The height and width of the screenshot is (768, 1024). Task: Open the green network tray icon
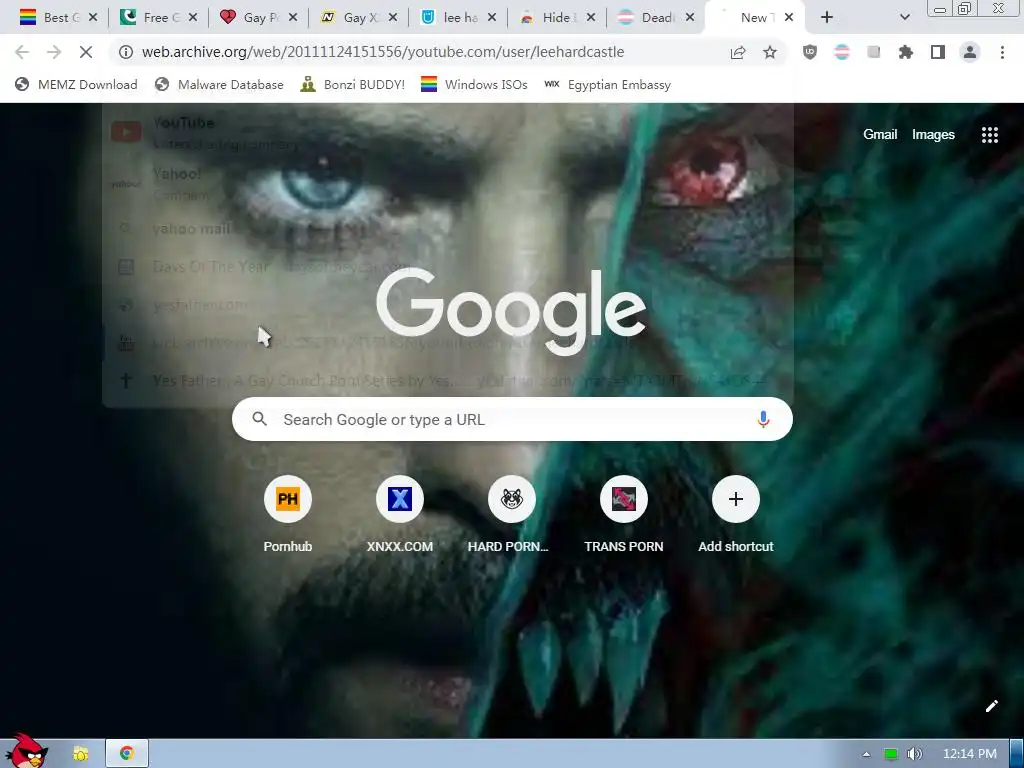[890, 754]
